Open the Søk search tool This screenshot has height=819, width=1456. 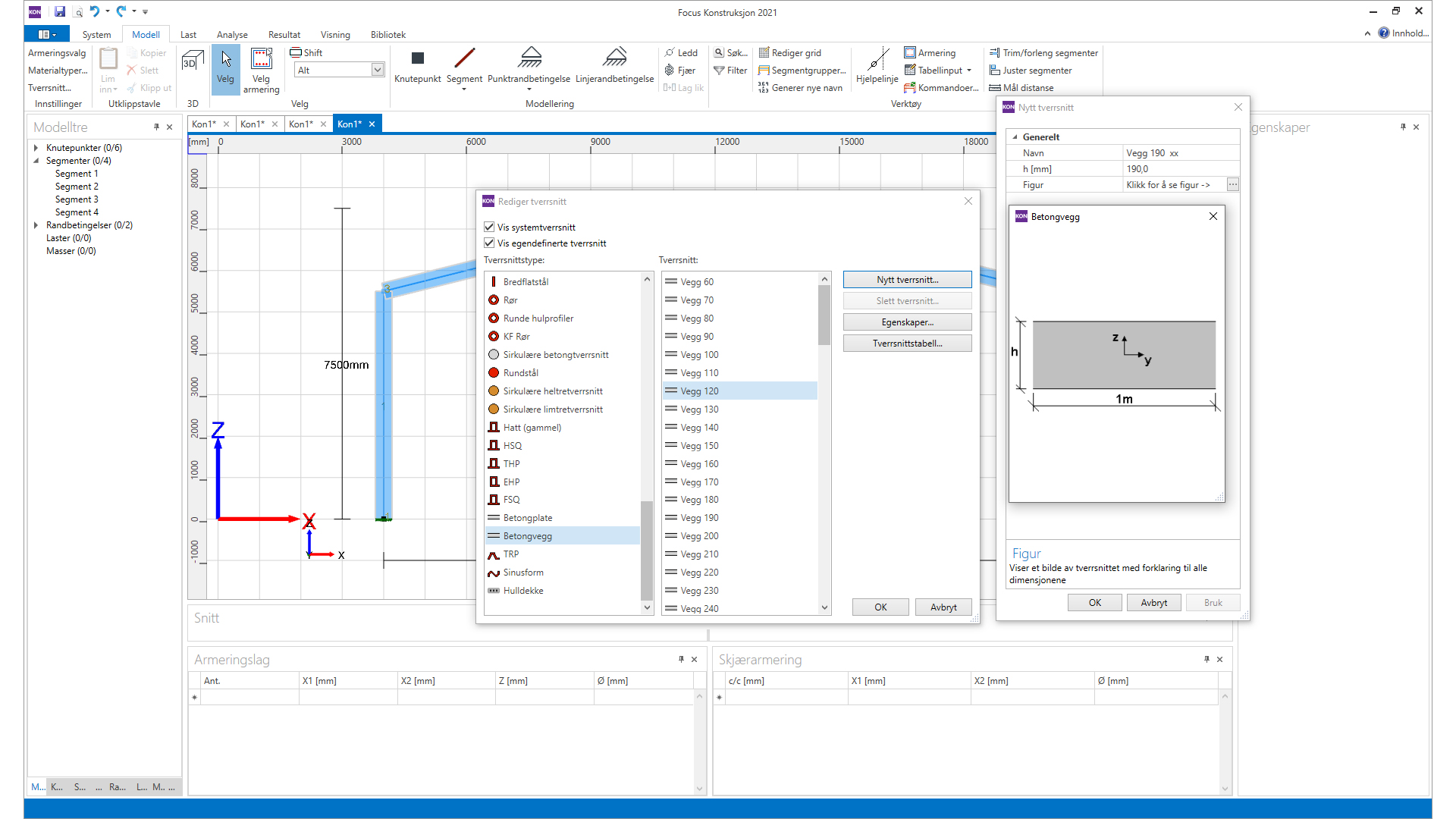click(730, 53)
